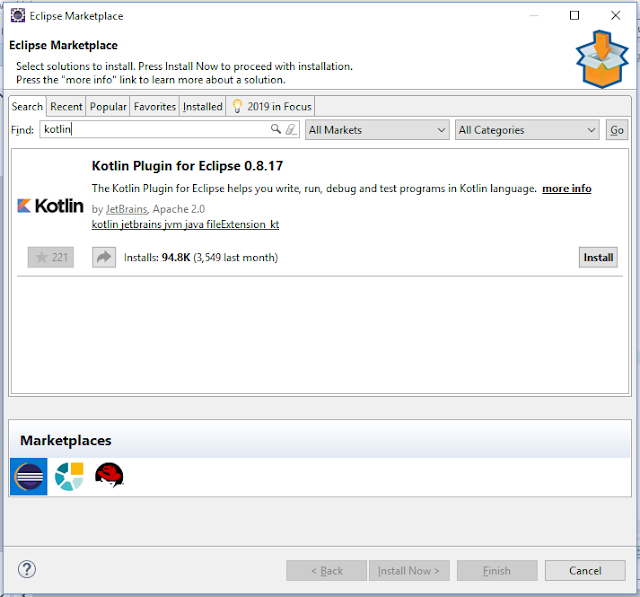Click the Go search button
This screenshot has width=640, height=597.
(617, 130)
